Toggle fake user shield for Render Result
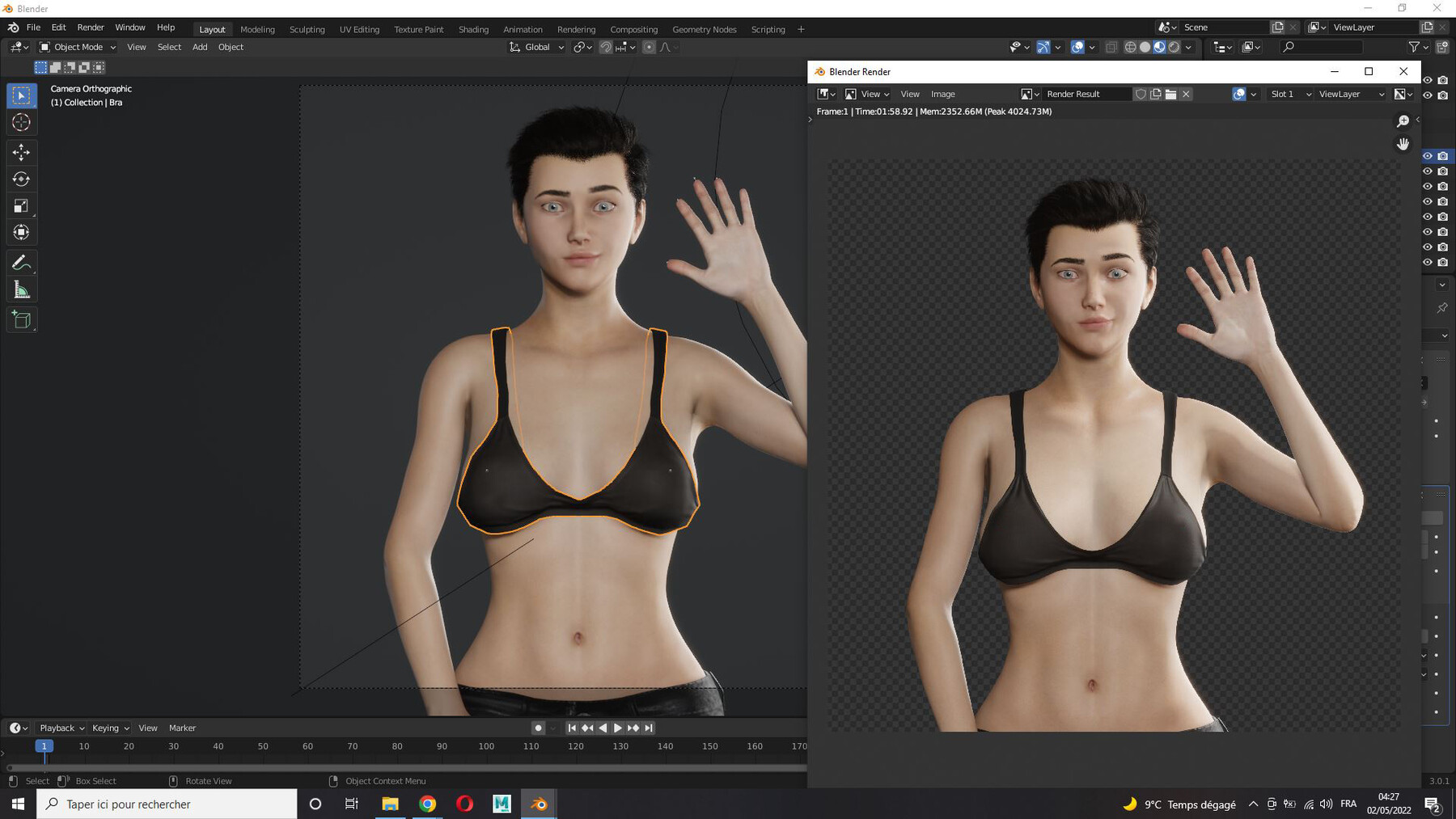Screen dimensions: 1456x819 click(1141, 94)
